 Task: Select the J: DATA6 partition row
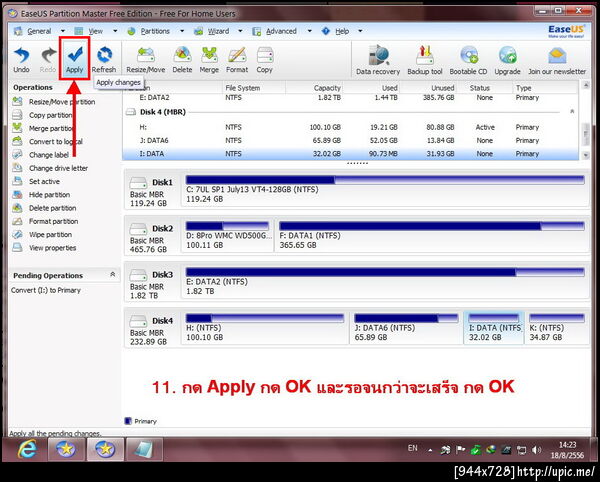pyautogui.click(x=350, y=140)
